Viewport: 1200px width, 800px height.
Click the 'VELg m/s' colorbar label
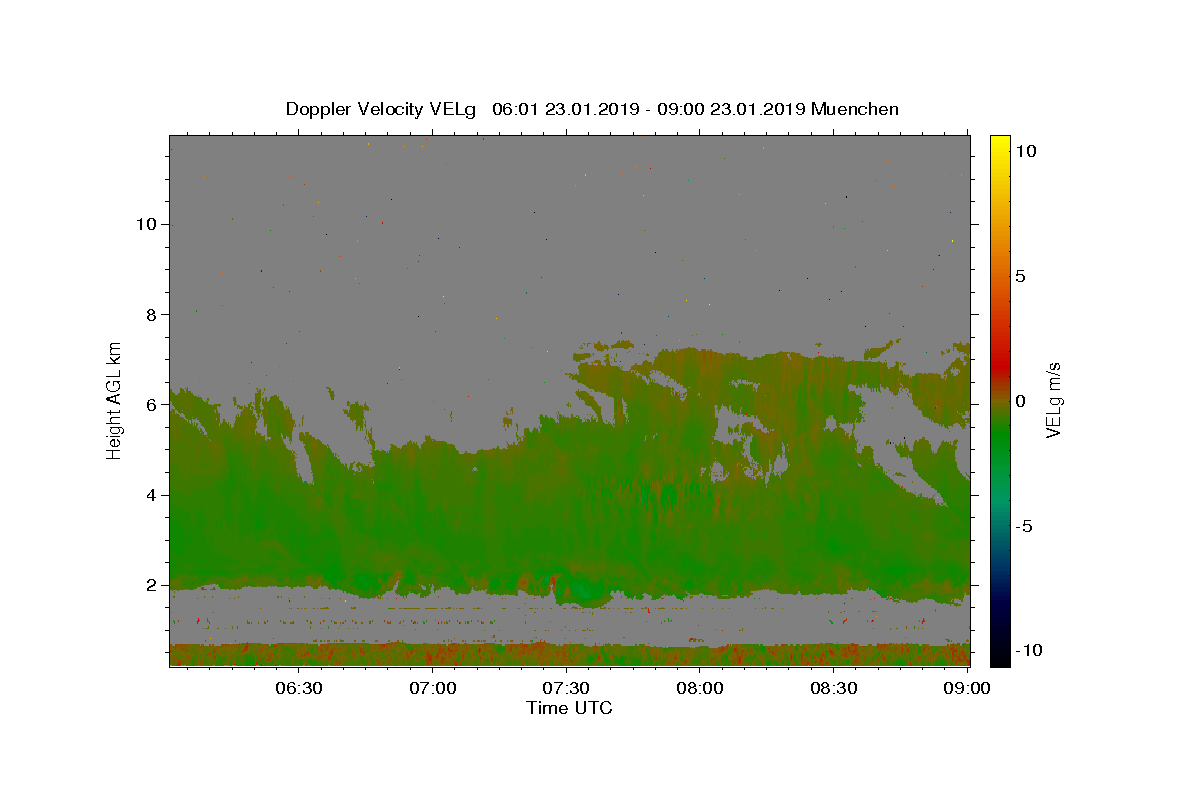point(1053,399)
